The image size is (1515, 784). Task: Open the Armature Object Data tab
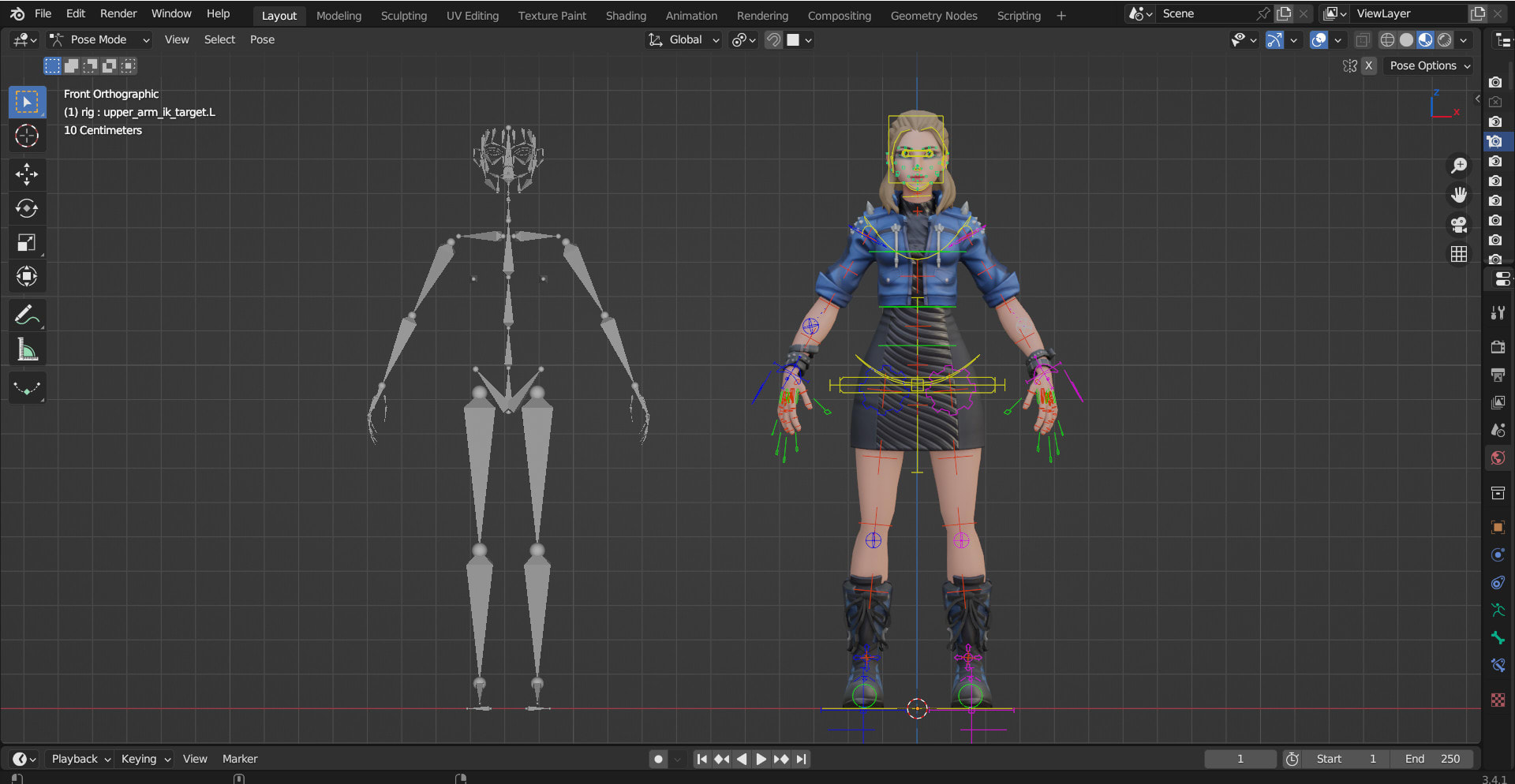pyautogui.click(x=1498, y=610)
